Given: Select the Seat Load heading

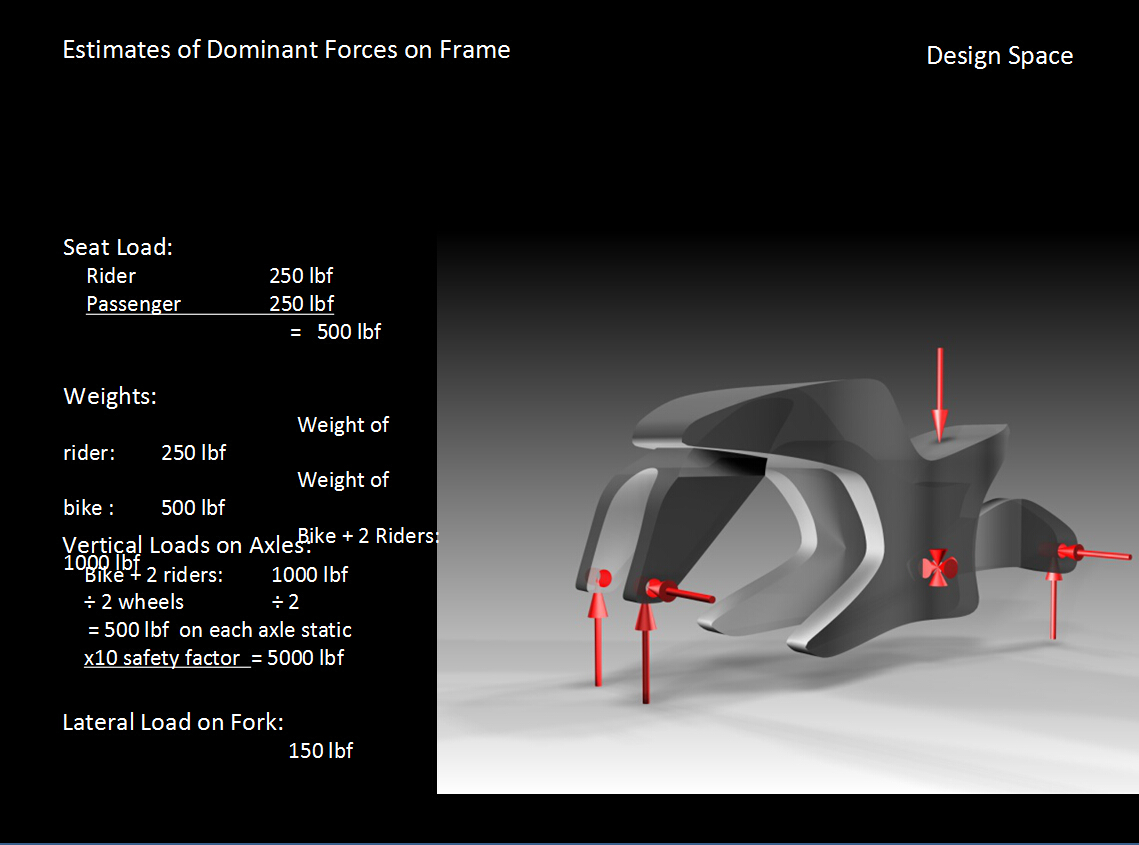Looking at the screenshot, I should pos(118,247).
